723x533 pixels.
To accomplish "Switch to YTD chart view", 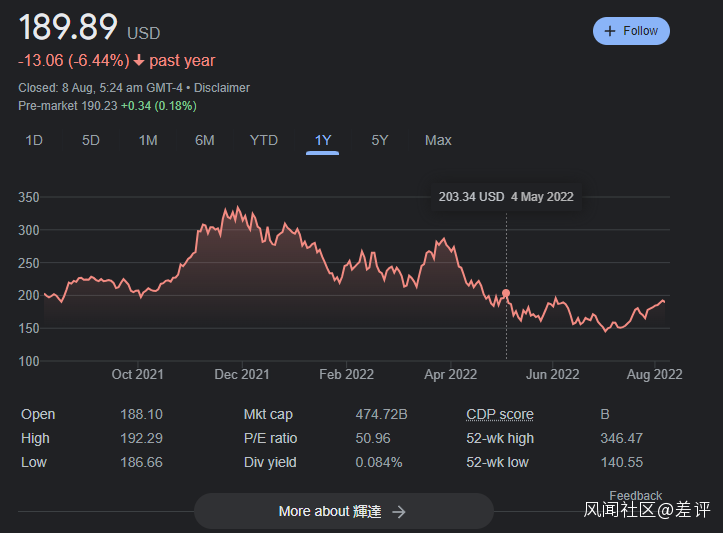I will (x=264, y=141).
